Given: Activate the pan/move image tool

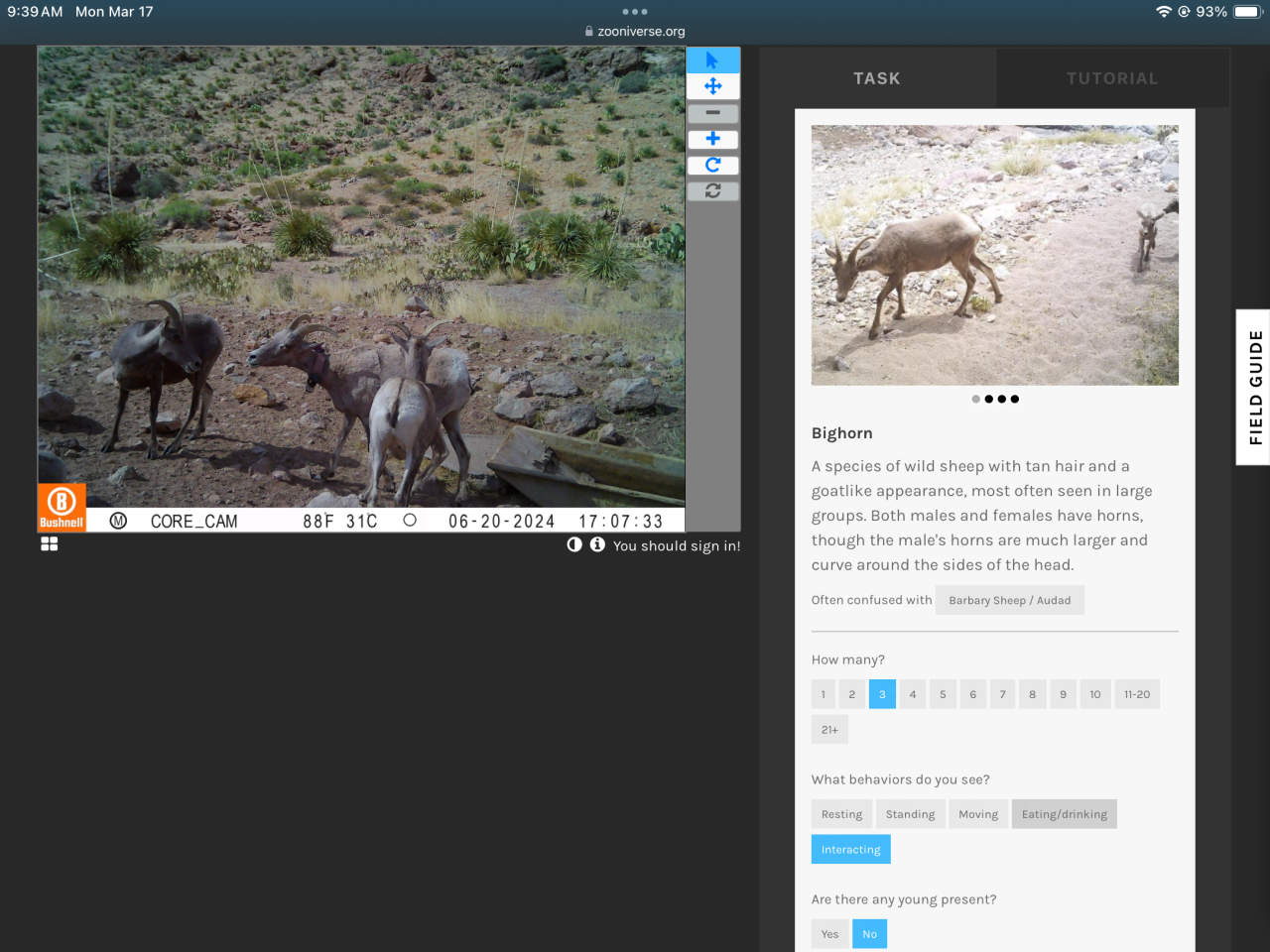Looking at the screenshot, I should [x=712, y=86].
